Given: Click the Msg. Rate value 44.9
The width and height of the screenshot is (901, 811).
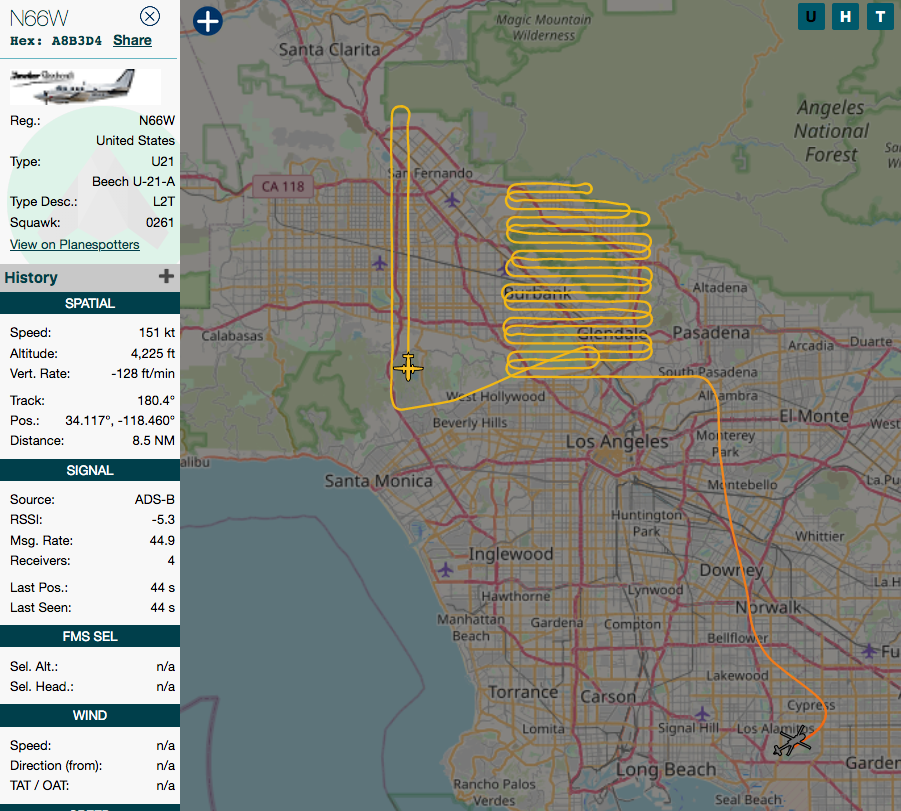Looking at the screenshot, I should (162, 540).
